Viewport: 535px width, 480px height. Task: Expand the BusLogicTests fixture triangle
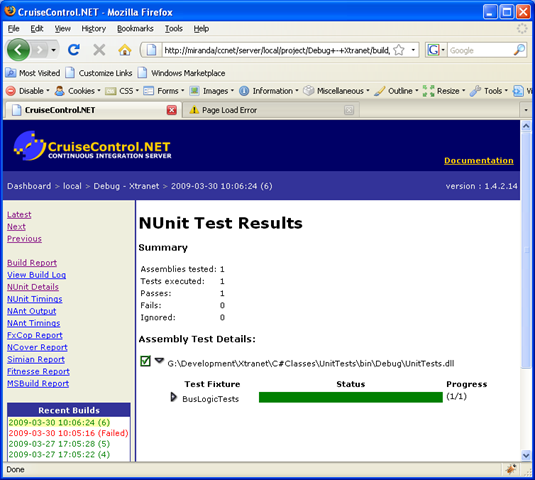pos(174,397)
